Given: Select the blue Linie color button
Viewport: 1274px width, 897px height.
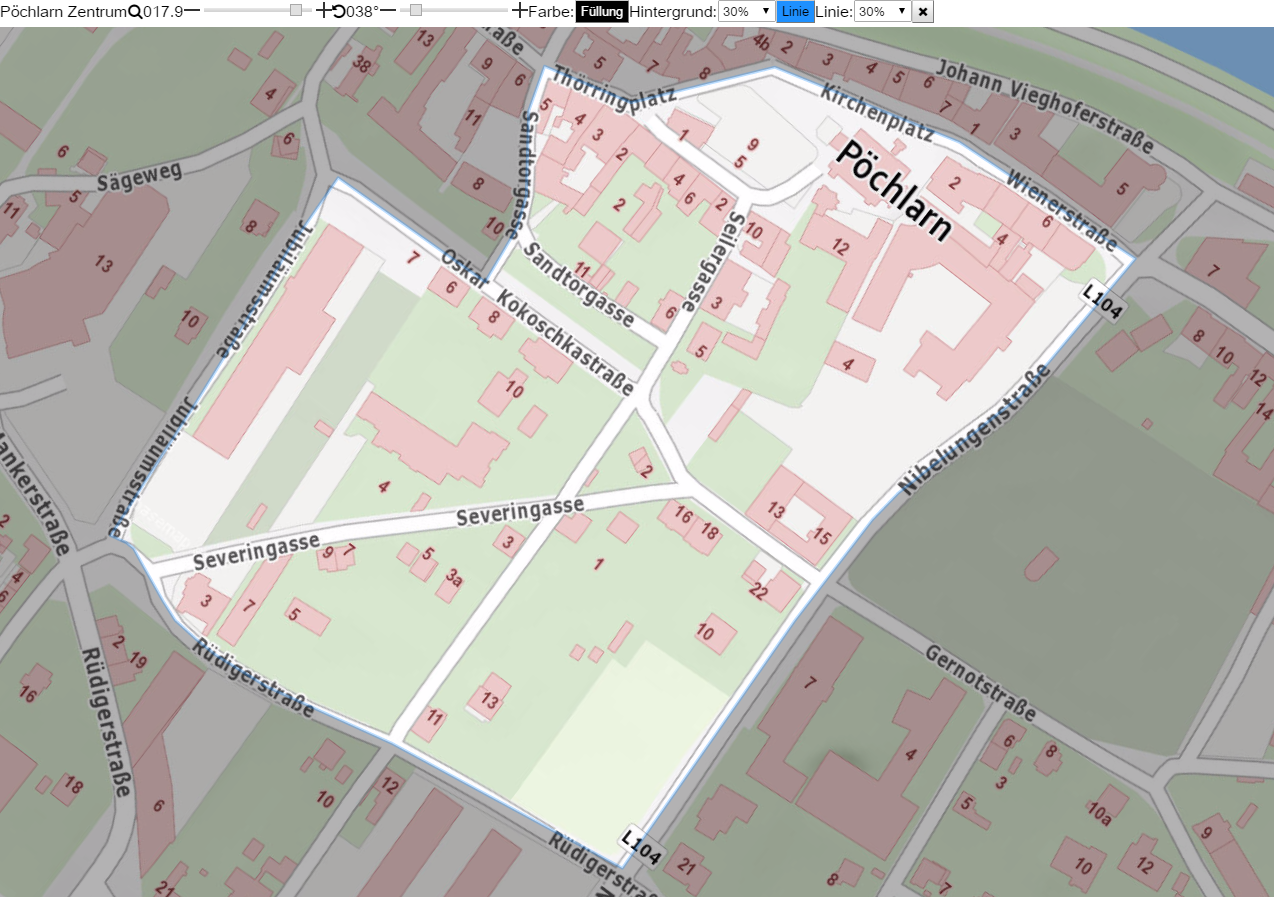Looking at the screenshot, I should pyautogui.click(x=795, y=12).
